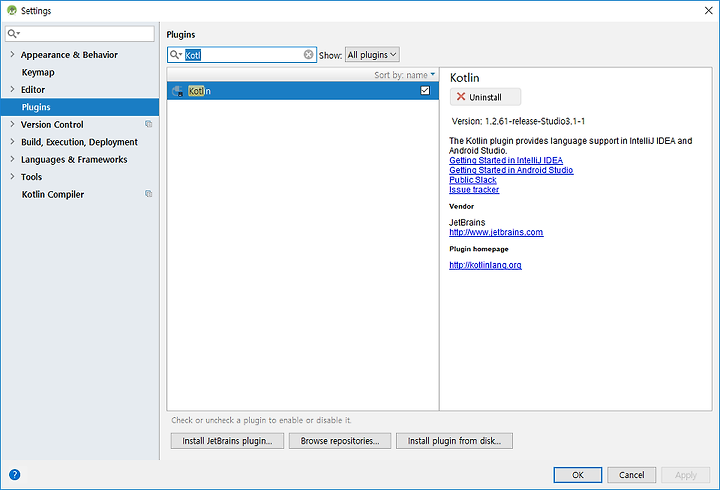720x490 pixels.
Task: Click the Kotlin plugin icon in list
Action: pyautogui.click(x=178, y=91)
